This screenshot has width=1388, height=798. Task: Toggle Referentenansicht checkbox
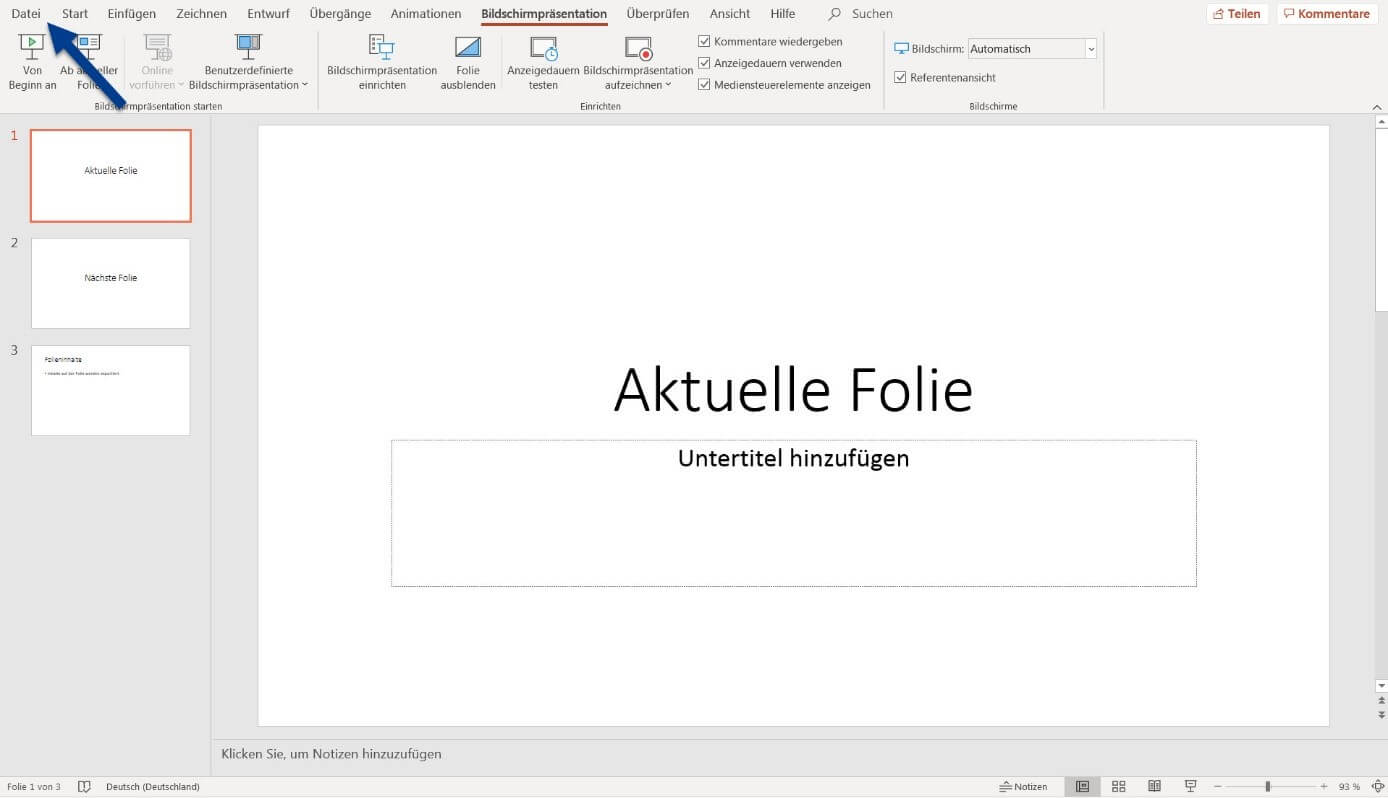coord(900,77)
